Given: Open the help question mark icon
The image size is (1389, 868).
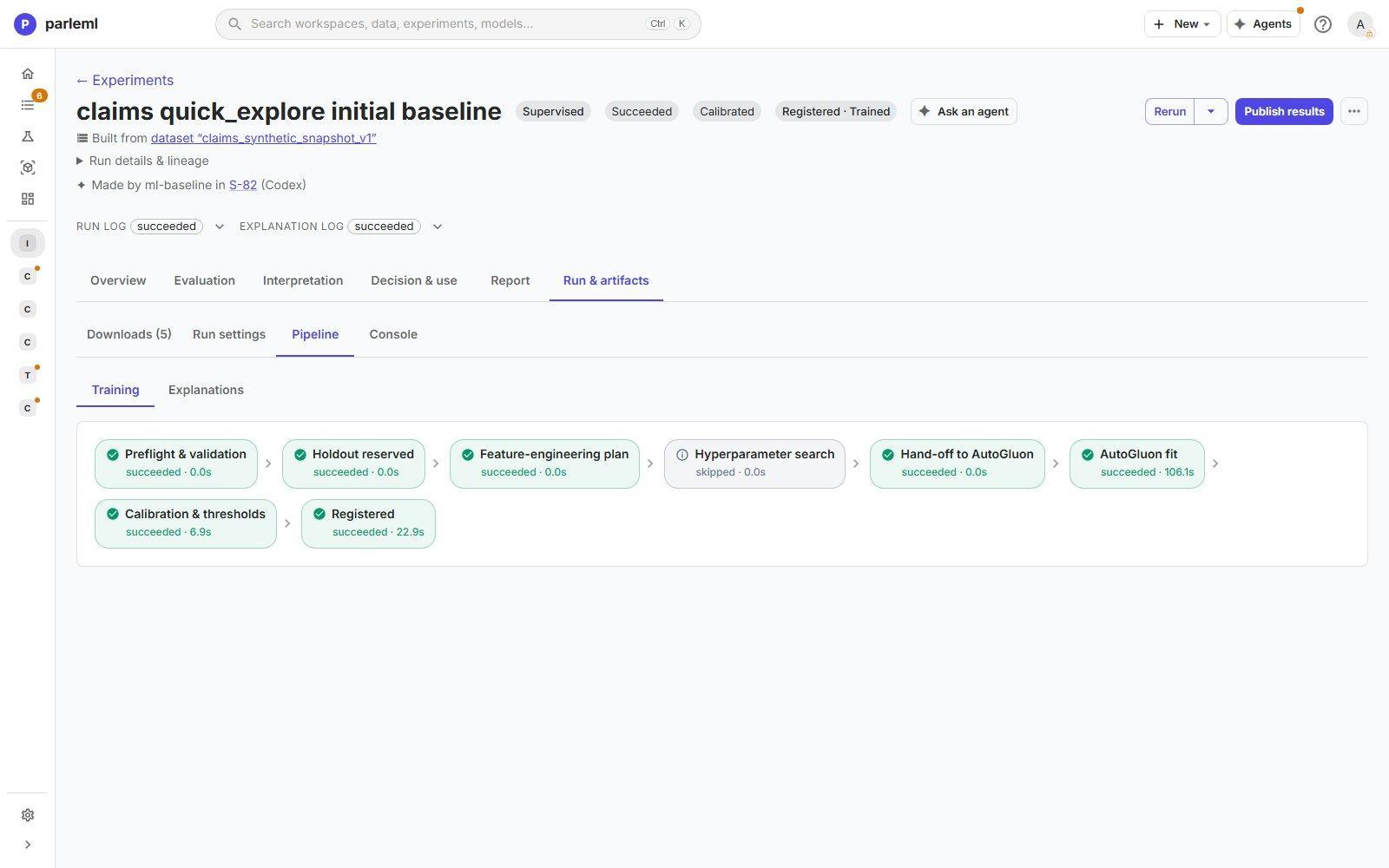Looking at the screenshot, I should pyautogui.click(x=1323, y=24).
